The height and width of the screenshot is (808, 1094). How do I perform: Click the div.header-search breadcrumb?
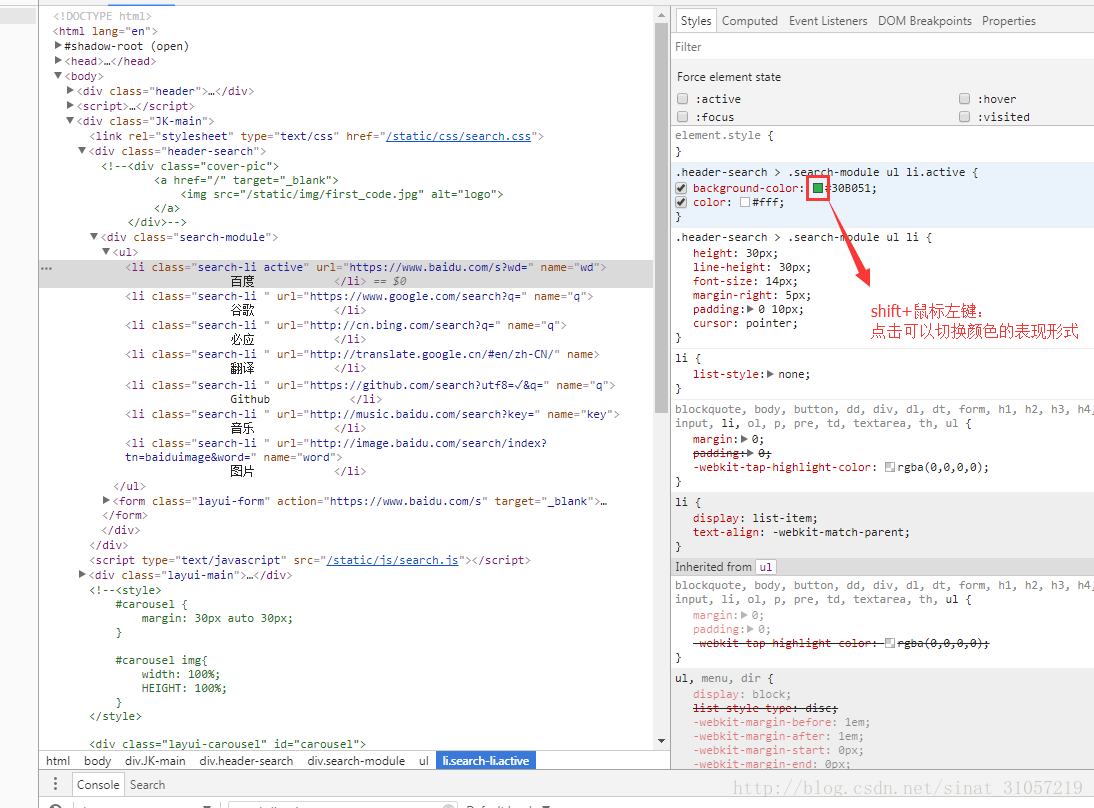(x=246, y=761)
